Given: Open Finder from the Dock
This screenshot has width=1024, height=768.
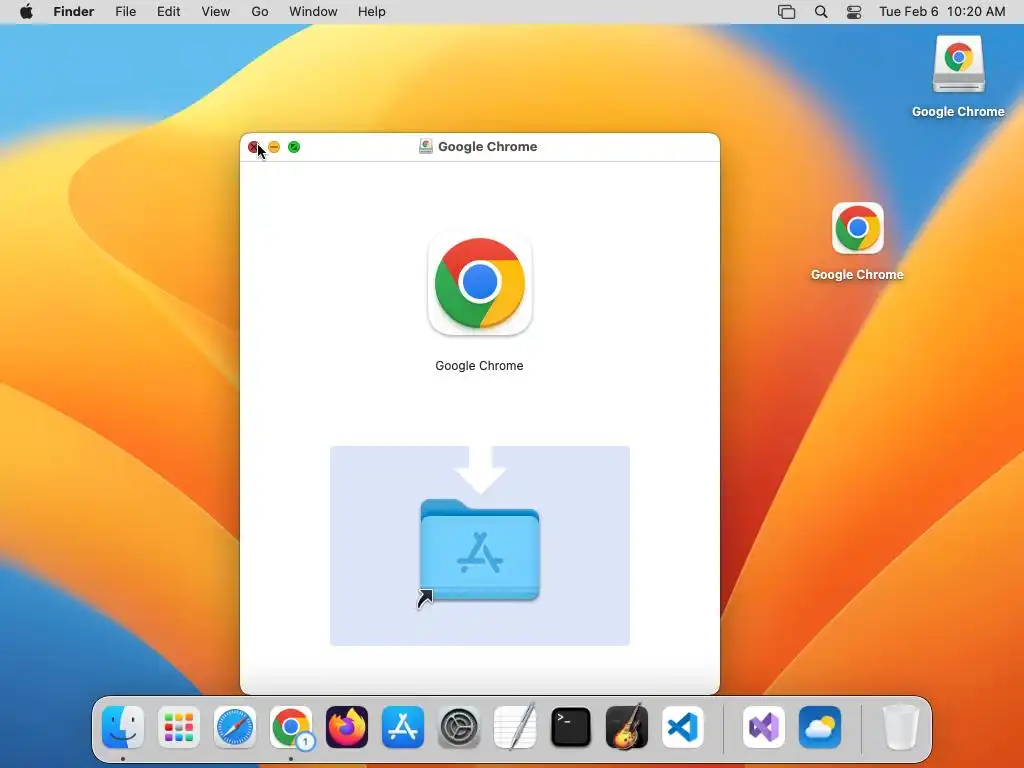Looking at the screenshot, I should (123, 727).
